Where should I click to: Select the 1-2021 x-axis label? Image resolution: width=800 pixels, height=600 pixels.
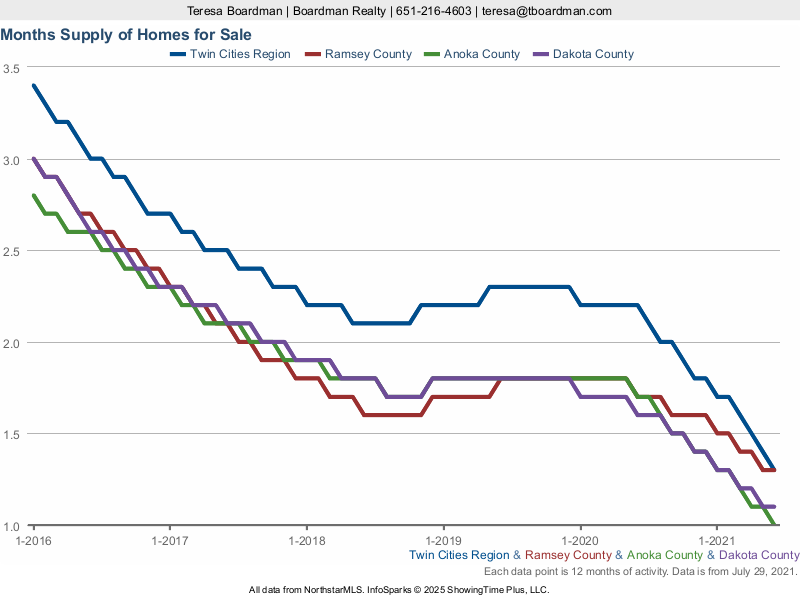click(x=716, y=540)
